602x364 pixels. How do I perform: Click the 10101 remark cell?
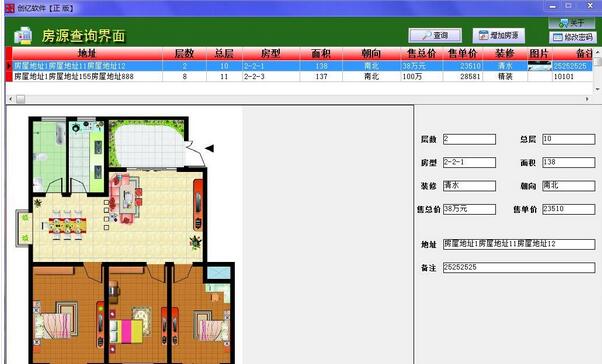(572, 76)
